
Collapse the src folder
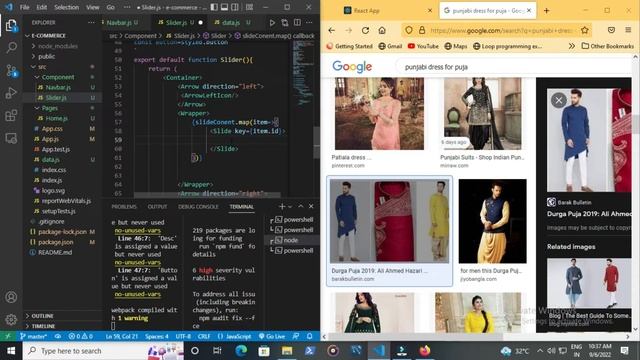(42, 67)
